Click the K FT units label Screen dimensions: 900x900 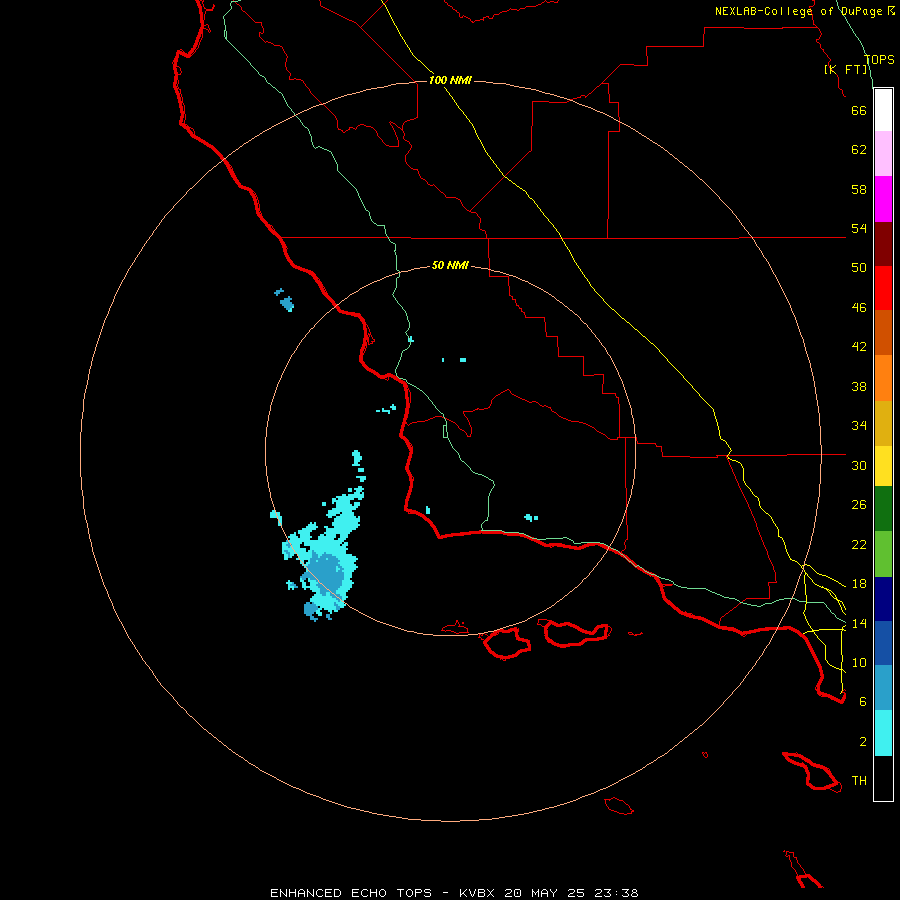coord(846,69)
